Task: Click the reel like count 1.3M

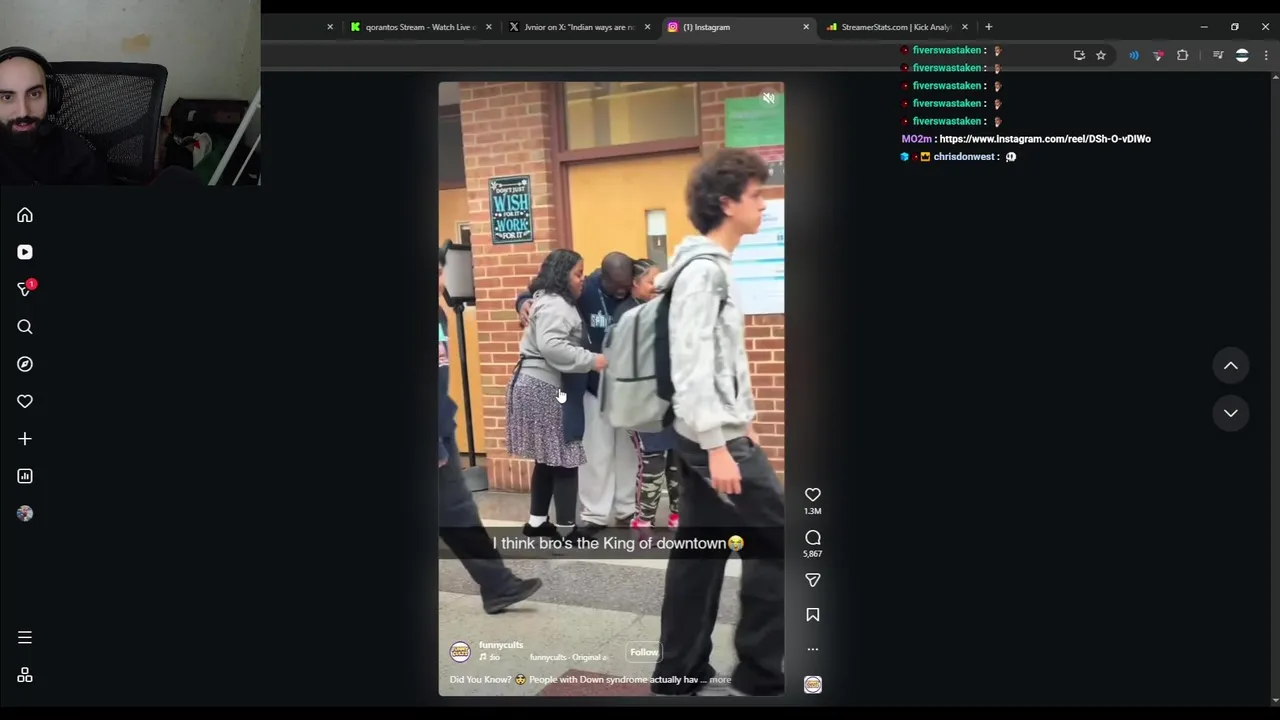Action: (813, 511)
